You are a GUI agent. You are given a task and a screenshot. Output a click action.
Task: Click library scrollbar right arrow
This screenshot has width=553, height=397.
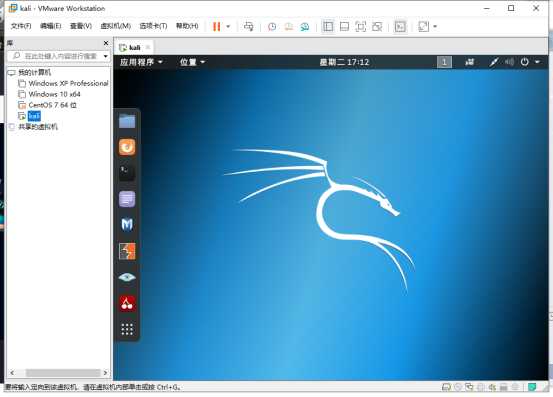105,373
